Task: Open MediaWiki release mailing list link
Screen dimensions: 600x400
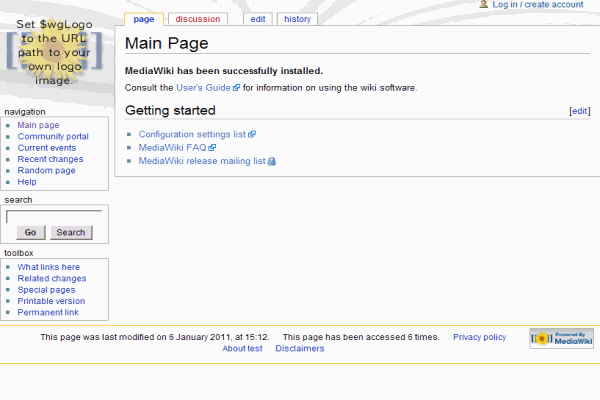Action: tap(202, 160)
